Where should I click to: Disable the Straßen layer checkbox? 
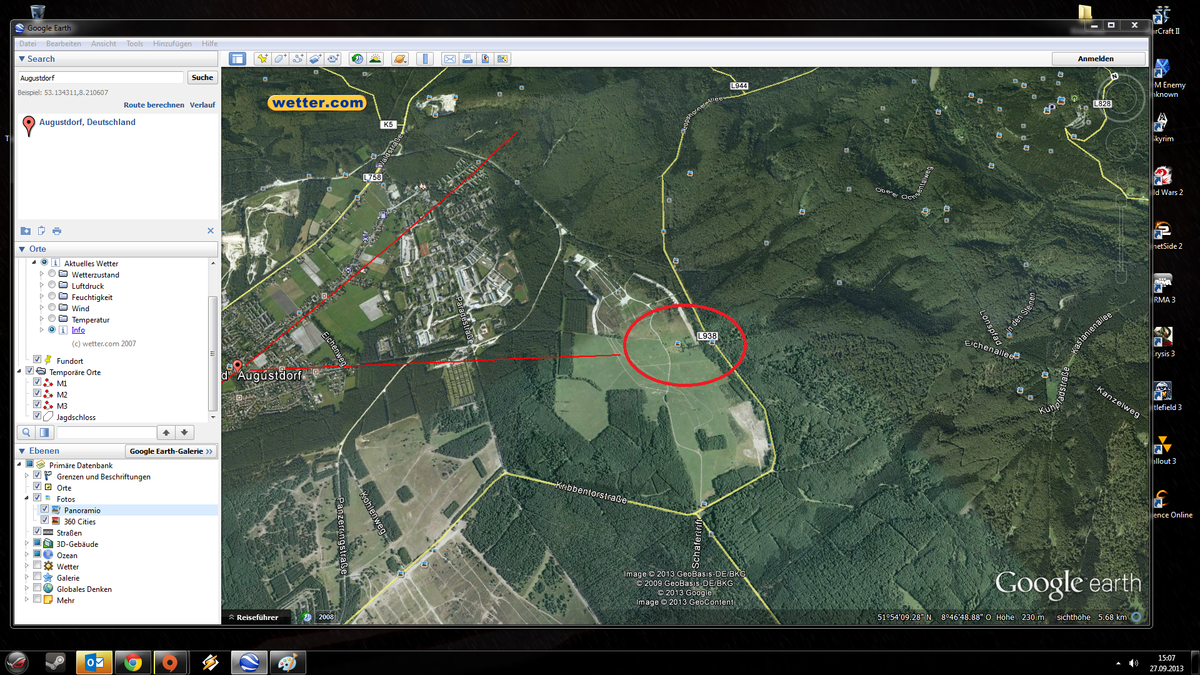pyautogui.click(x=38, y=533)
